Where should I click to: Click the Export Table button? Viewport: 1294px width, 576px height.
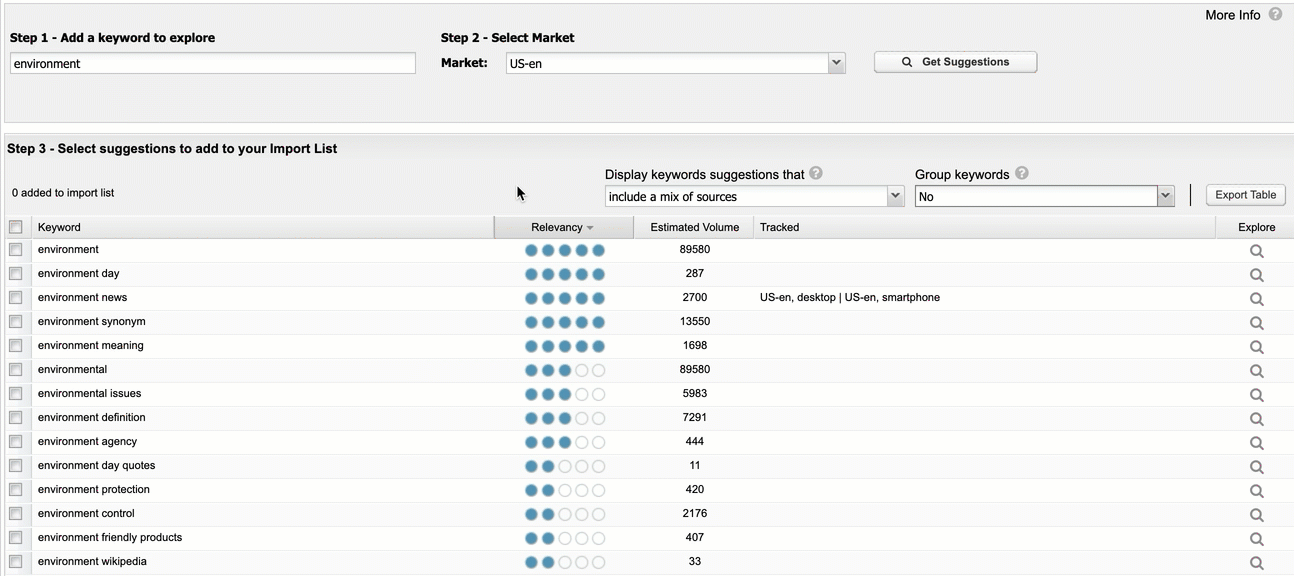[1245, 195]
